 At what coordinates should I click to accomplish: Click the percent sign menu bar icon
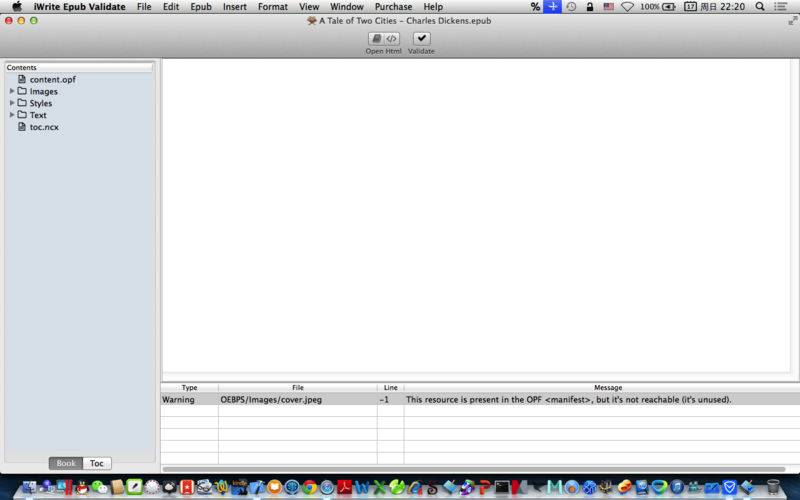(x=535, y=7)
